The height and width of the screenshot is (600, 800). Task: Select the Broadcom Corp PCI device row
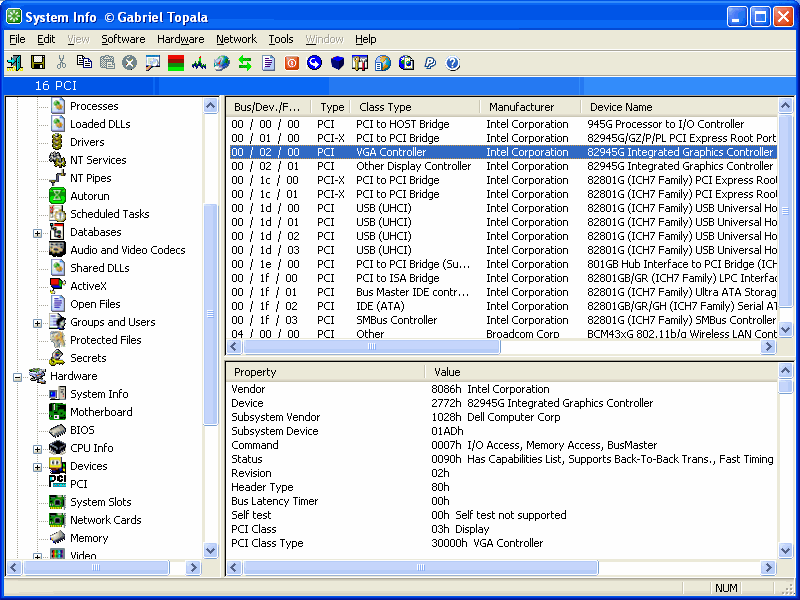click(x=500, y=334)
